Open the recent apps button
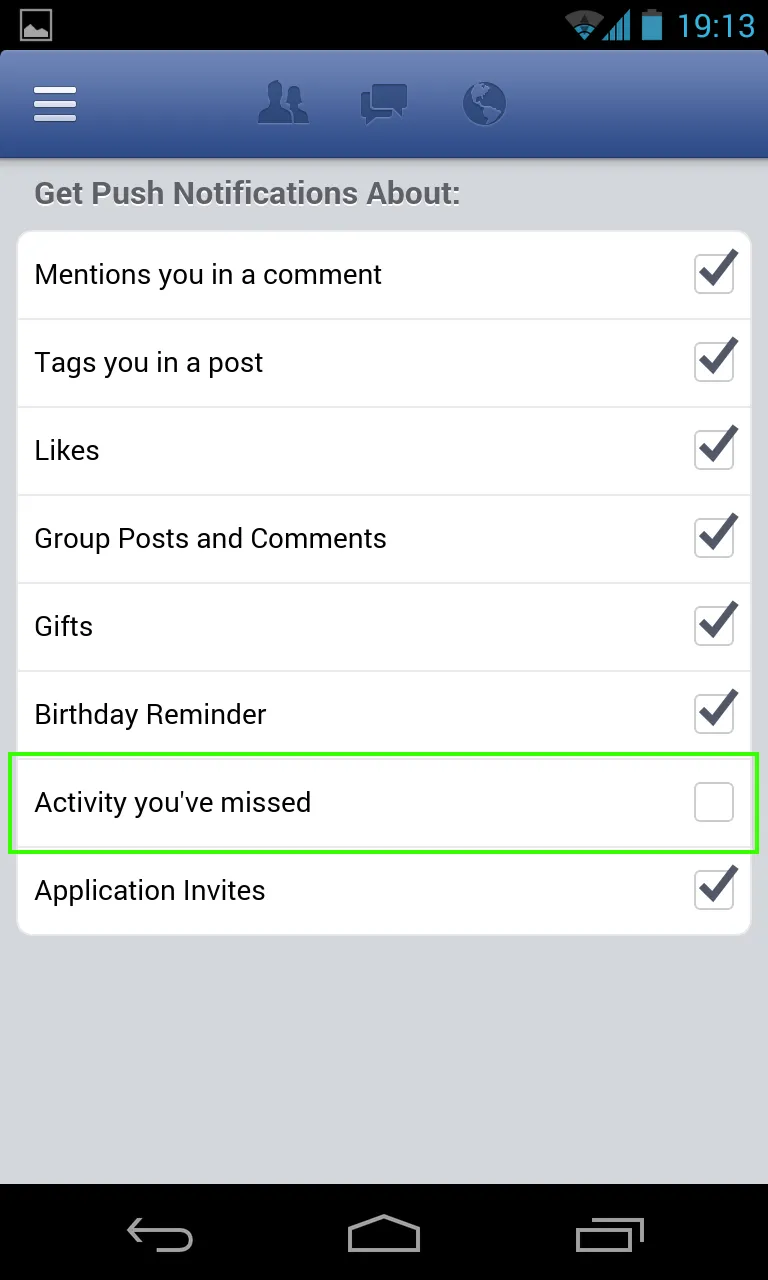The height and width of the screenshot is (1280, 768). (609, 1235)
